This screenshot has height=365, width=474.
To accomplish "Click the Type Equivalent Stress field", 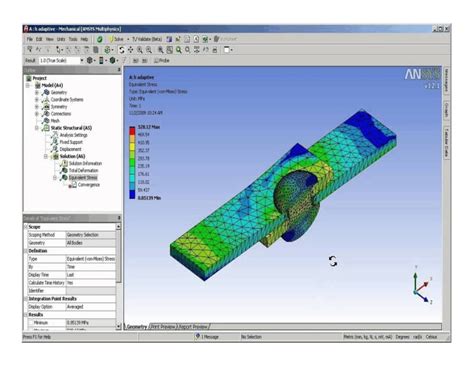I will click(x=91, y=259).
